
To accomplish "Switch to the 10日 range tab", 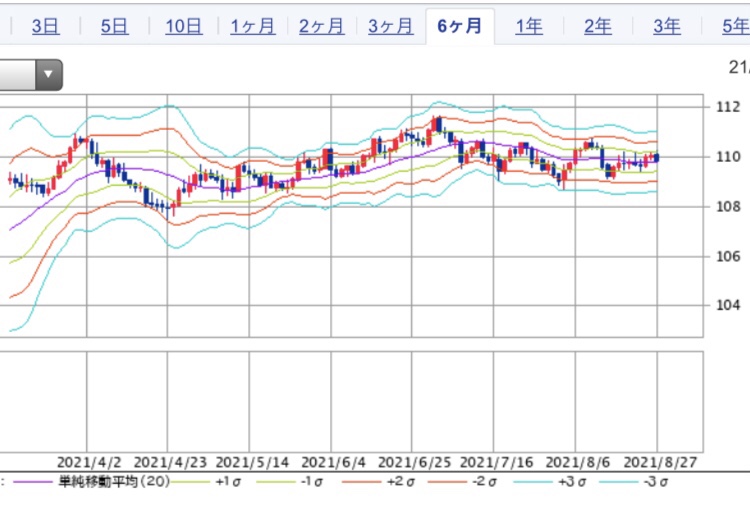I will pyautogui.click(x=184, y=26).
